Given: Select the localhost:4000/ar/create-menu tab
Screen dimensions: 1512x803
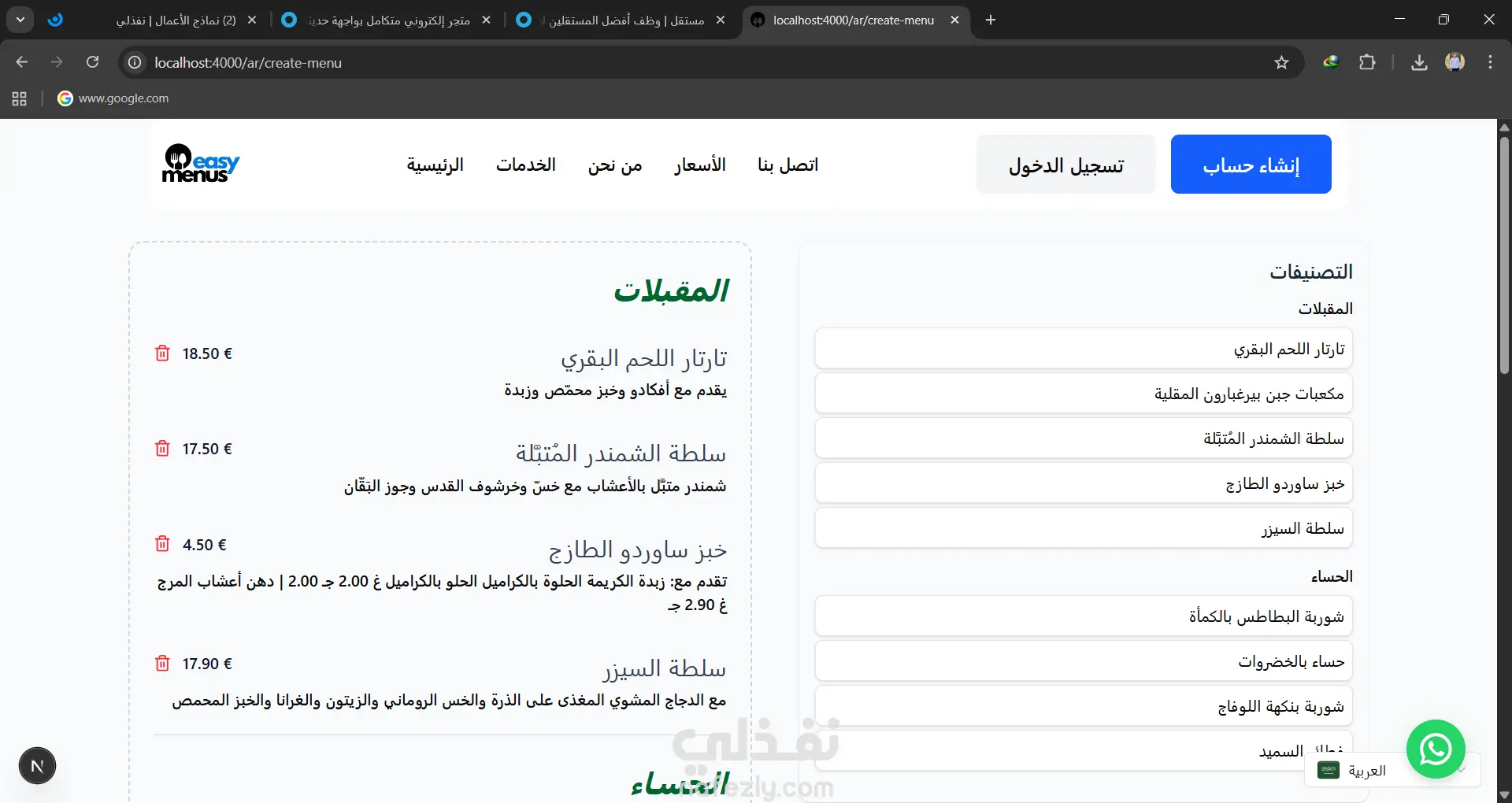Looking at the screenshot, I should [x=855, y=20].
